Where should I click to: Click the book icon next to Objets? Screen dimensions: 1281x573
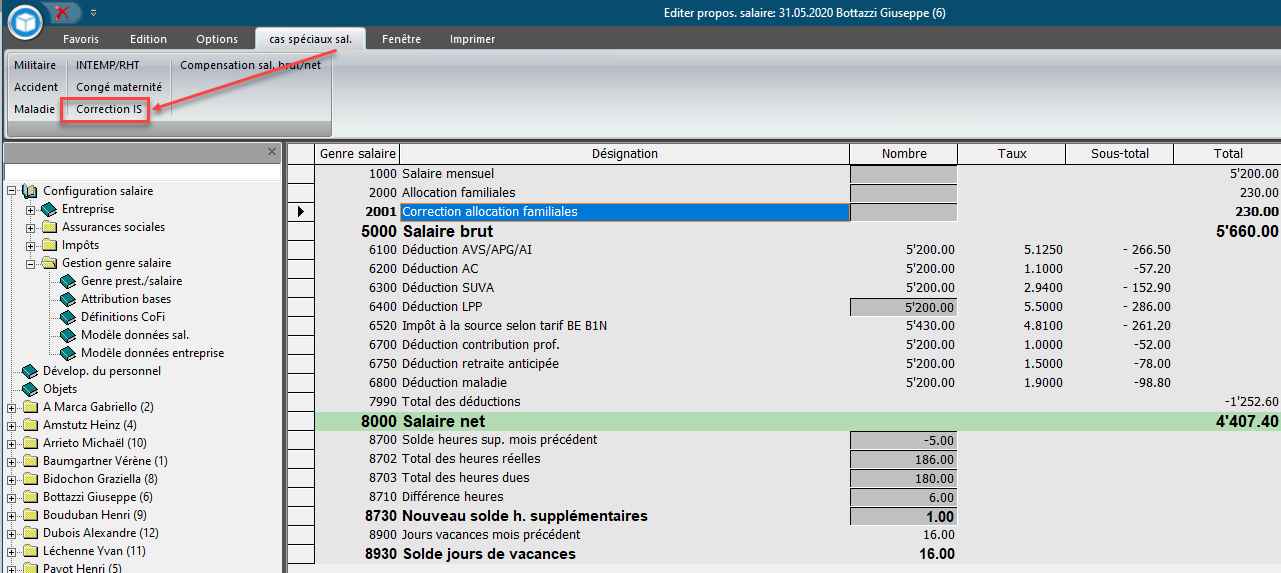30,389
